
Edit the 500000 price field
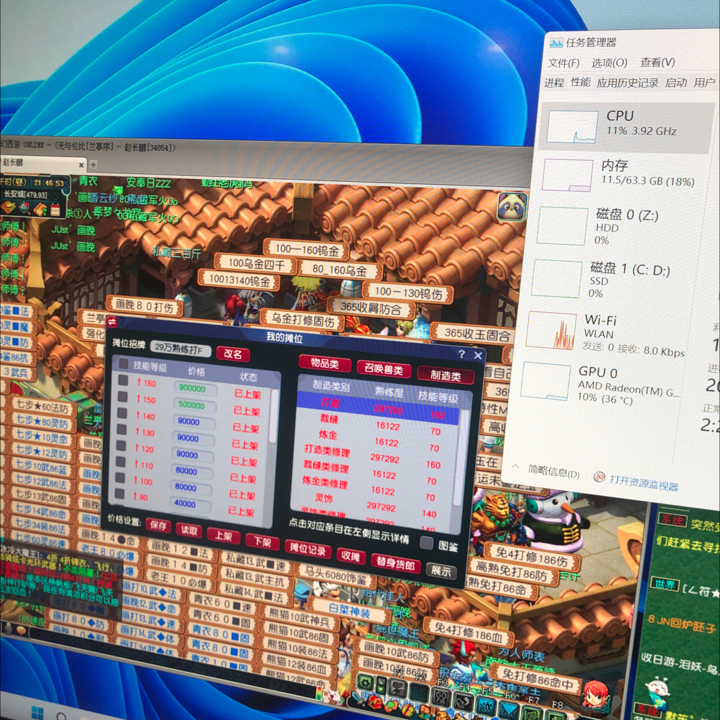pos(194,405)
